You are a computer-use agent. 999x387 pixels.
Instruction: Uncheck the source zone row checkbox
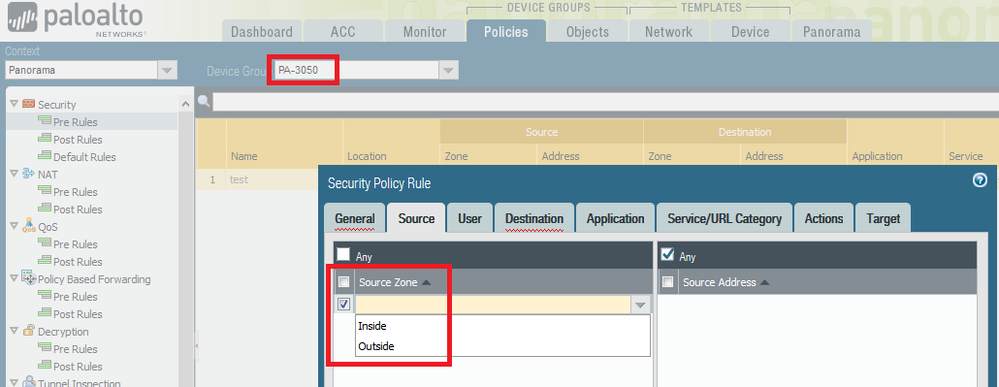click(x=343, y=304)
